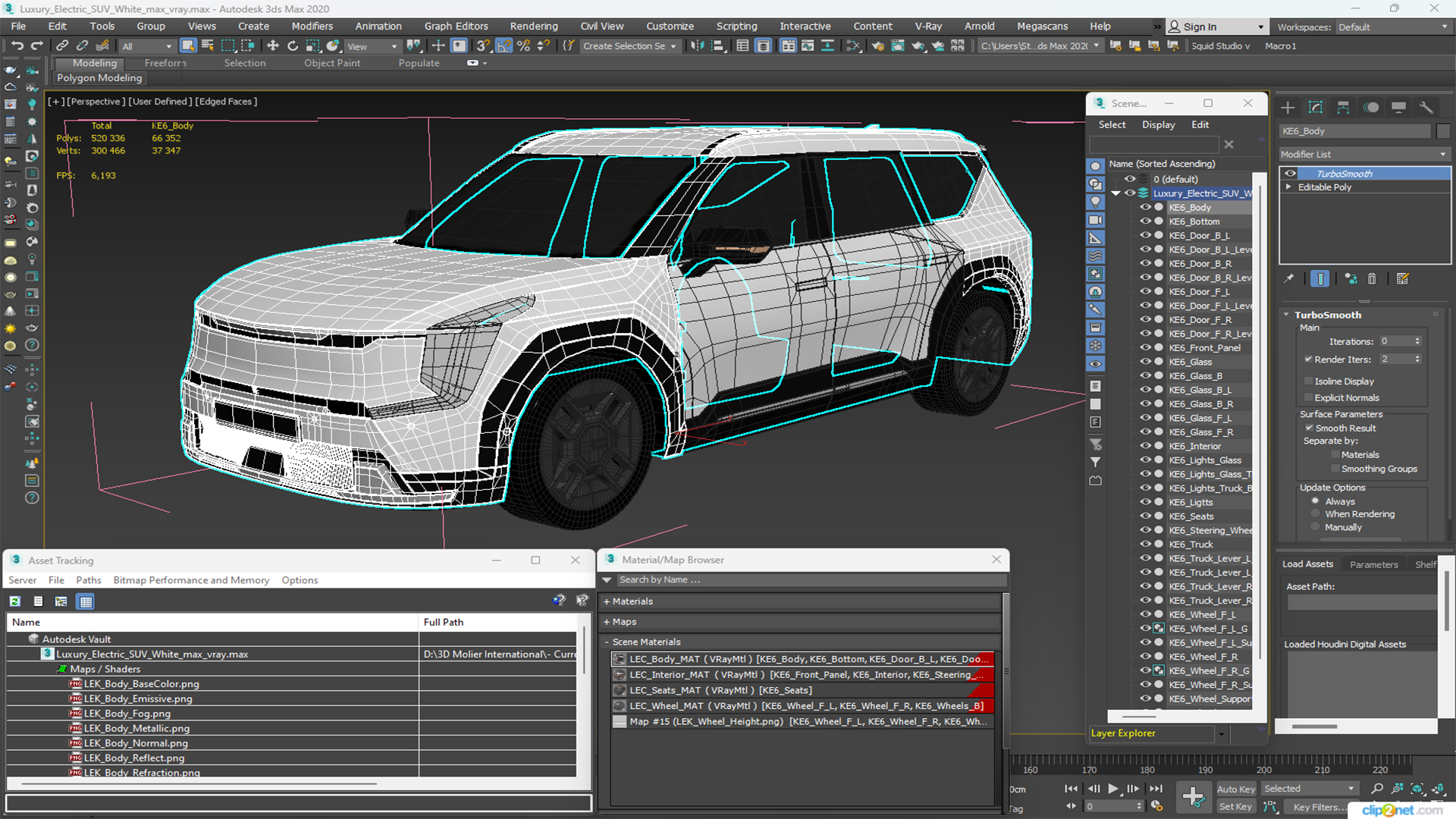
Task: Activate the Select and Uniform Scale tool
Action: (x=312, y=45)
